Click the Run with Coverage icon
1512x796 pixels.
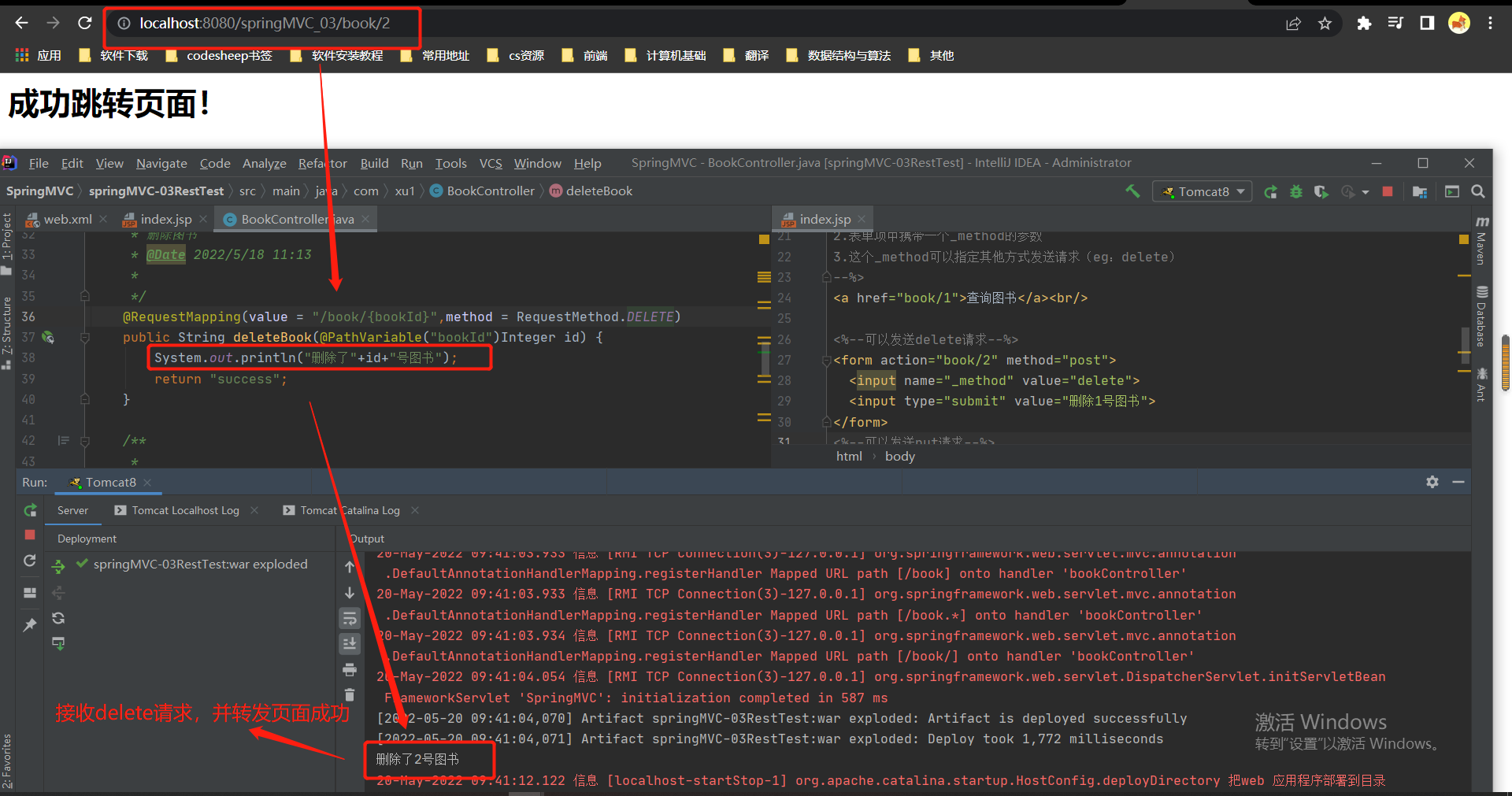click(x=1321, y=191)
